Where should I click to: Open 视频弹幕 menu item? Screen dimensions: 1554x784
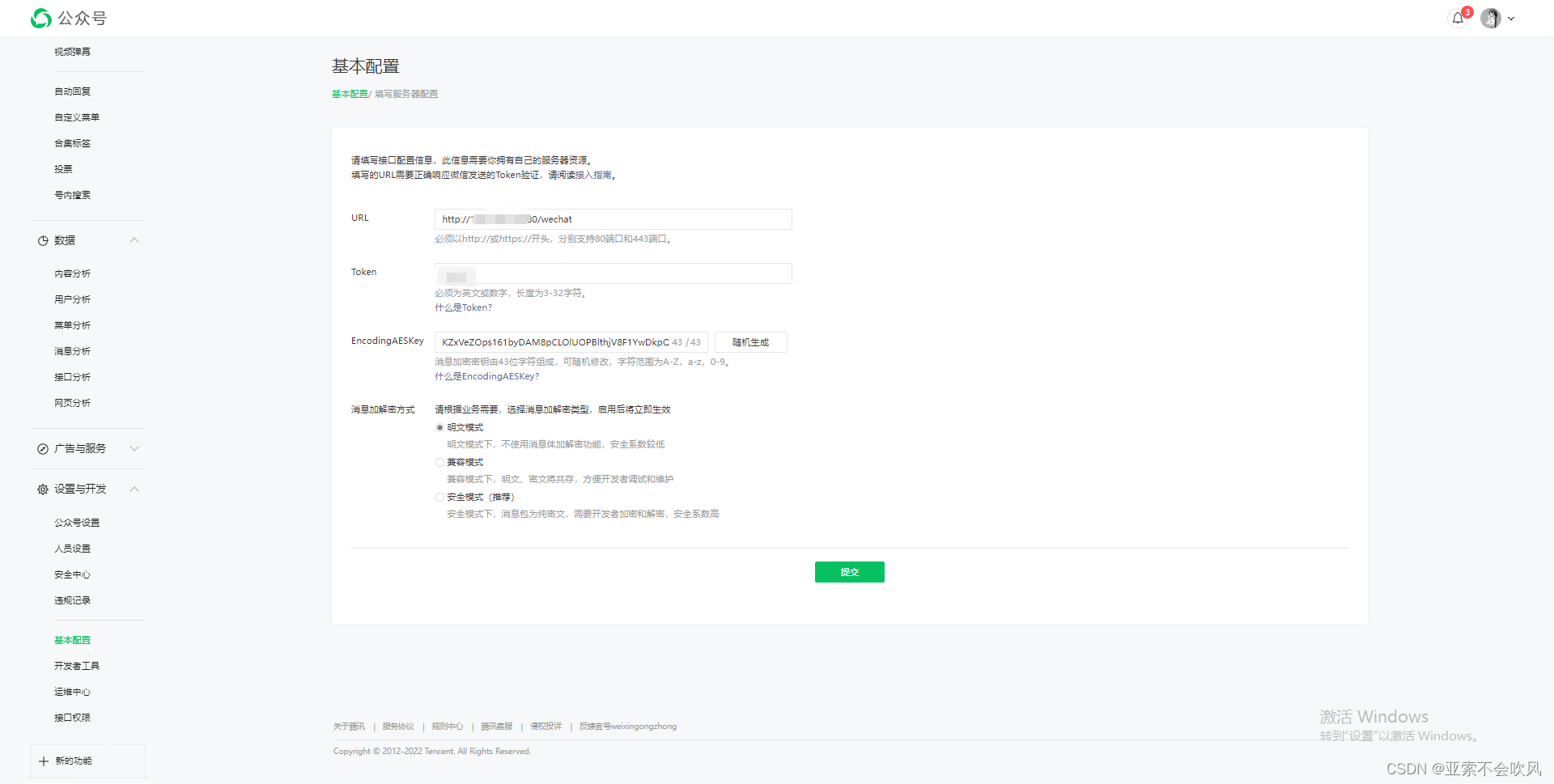coord(72,52)
